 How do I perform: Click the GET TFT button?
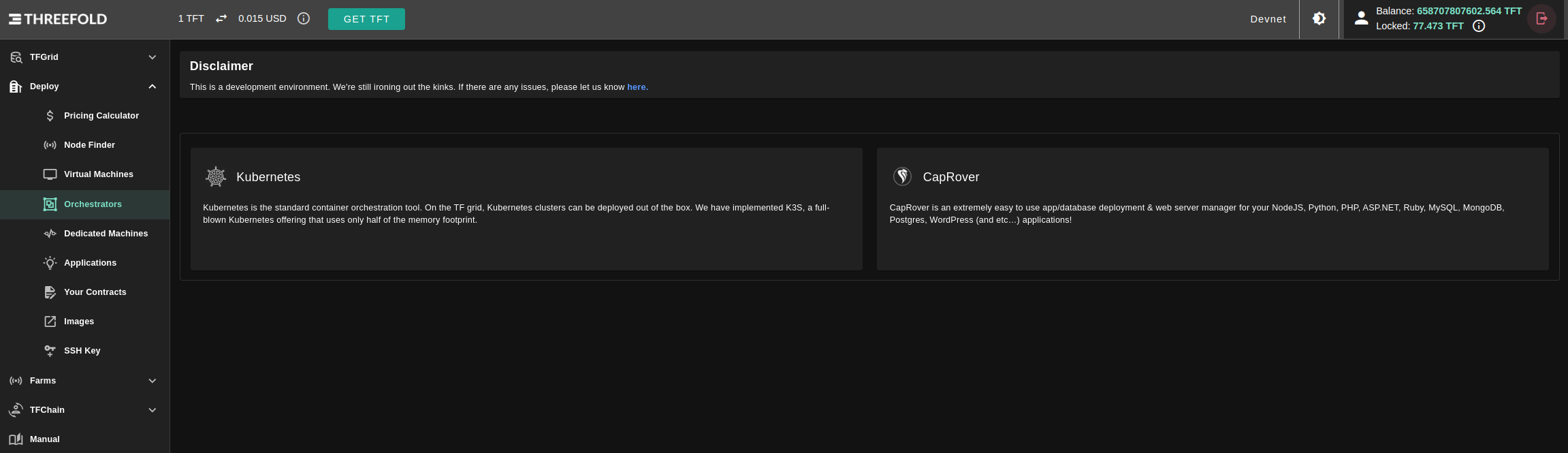coord(366,19)
